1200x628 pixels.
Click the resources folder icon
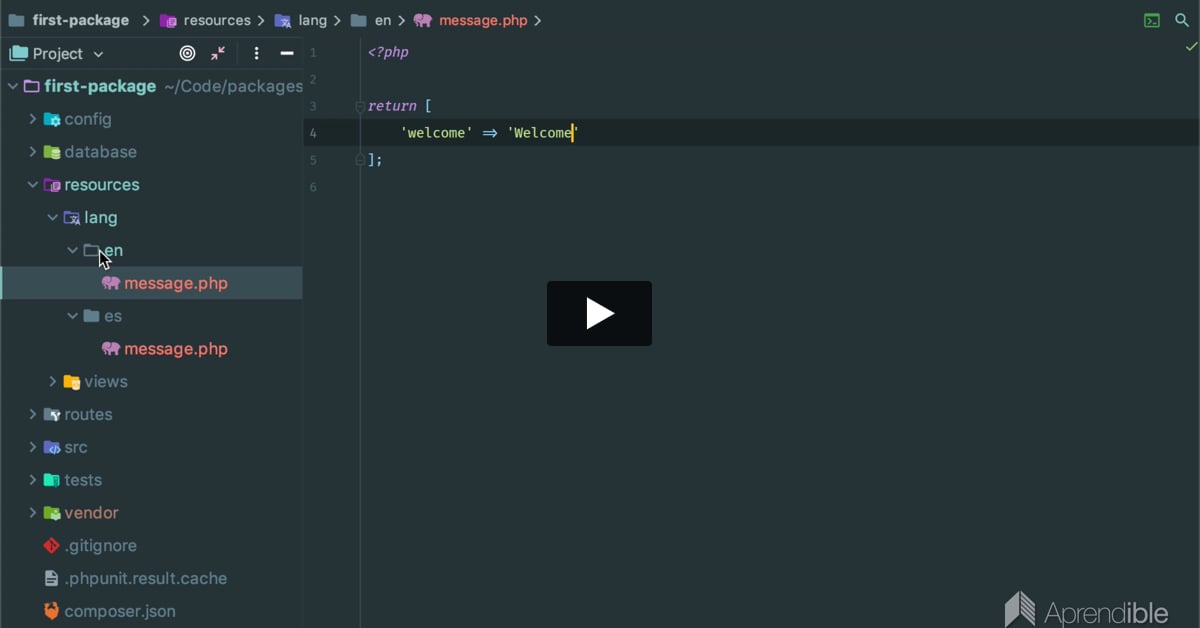pyautogui.click(x=52, y=185)
